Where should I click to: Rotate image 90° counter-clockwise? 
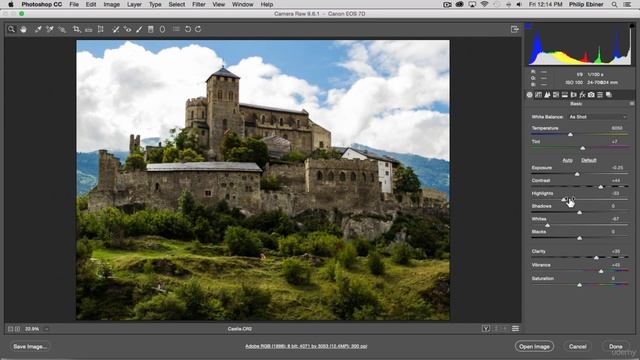[x=188, y=29]
